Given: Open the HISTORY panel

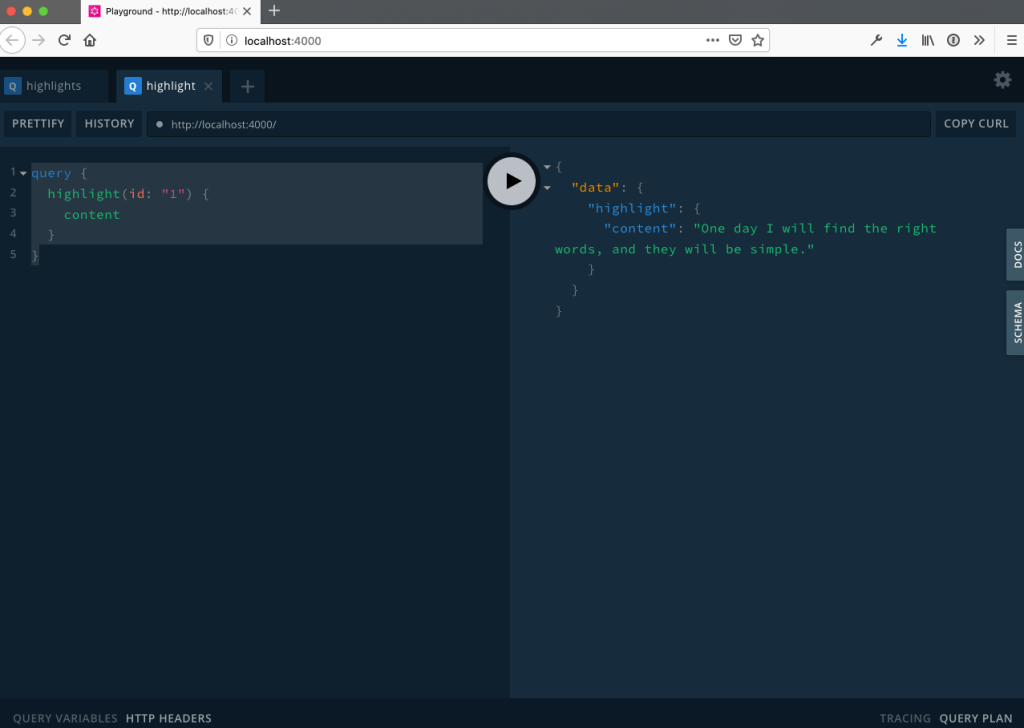Looking at the screenshot, I should (108, 123).
